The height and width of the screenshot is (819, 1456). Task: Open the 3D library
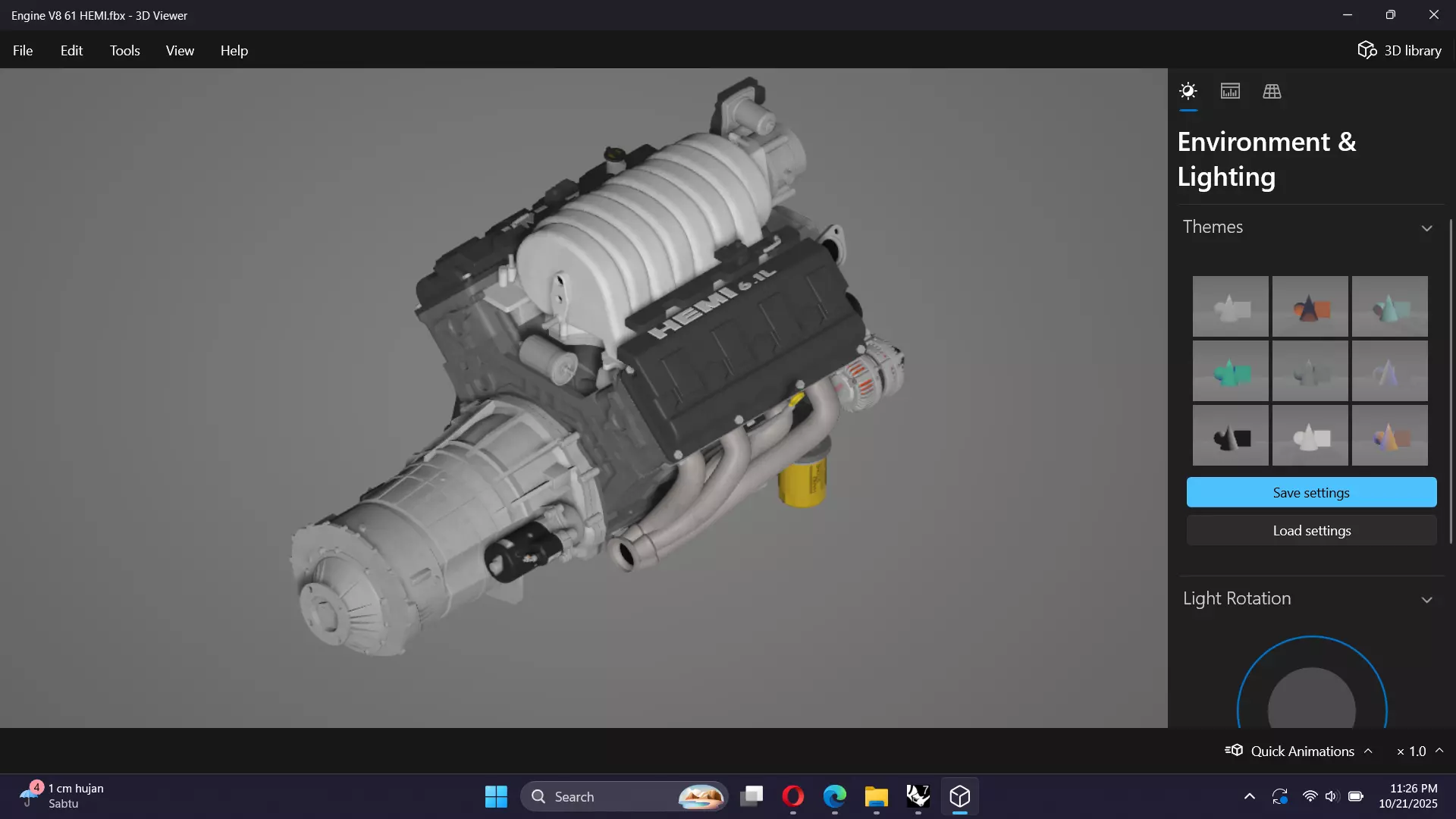click(x=1399, y=50)
